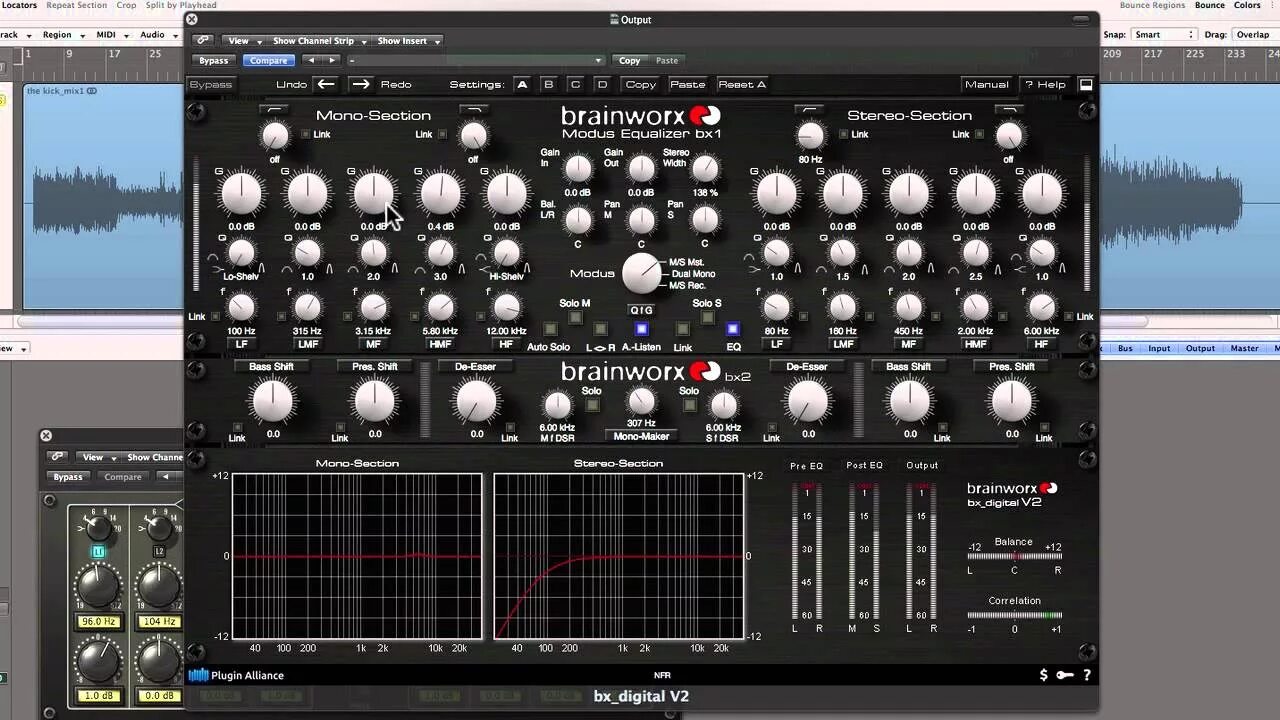Click the link chain icon in Output window

tap(203, 41)
